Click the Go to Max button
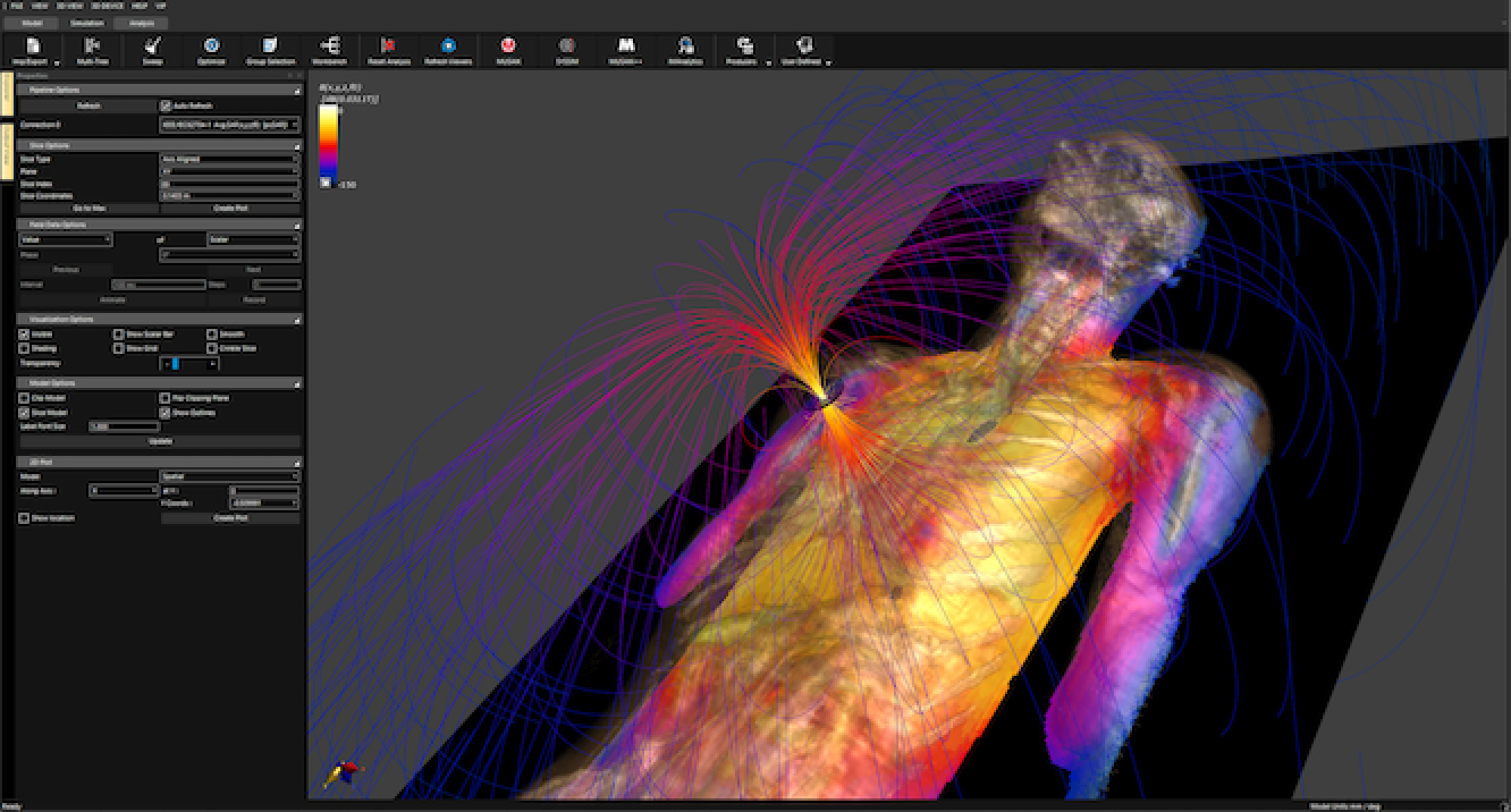This screenshot has height=812, width=1511. pos(88,208)
